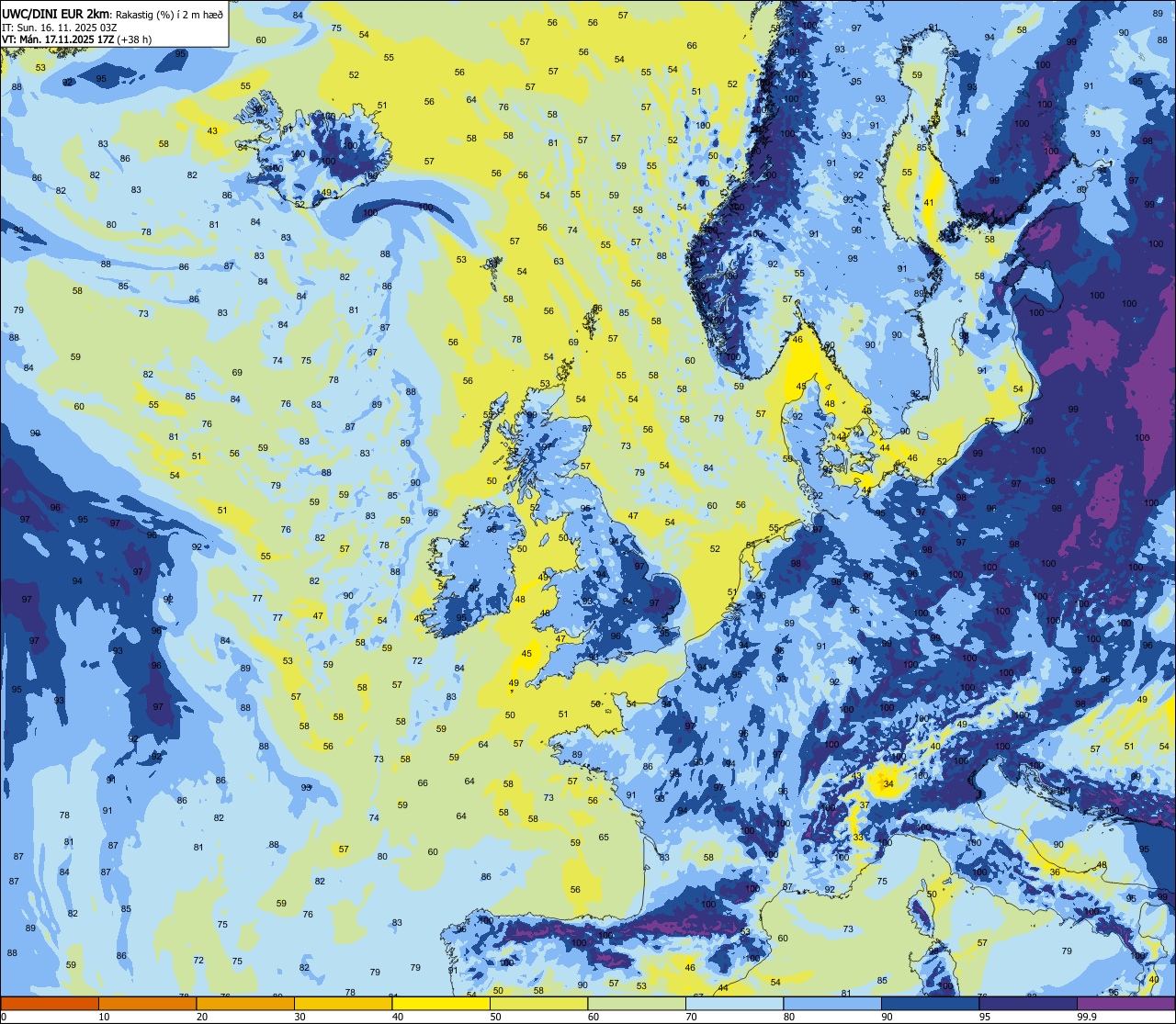Screen dimensions: 1176x1024
Task: Click the 0–10% dark orange legend swatch
Action: pos(50,1003)
